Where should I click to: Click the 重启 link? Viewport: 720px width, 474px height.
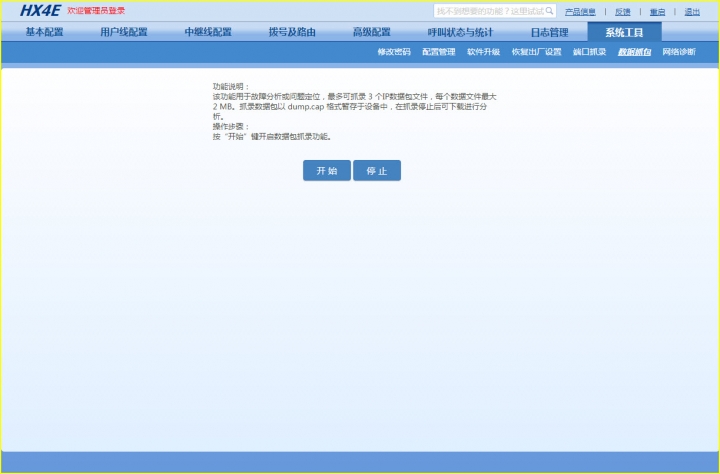point(657,12)
